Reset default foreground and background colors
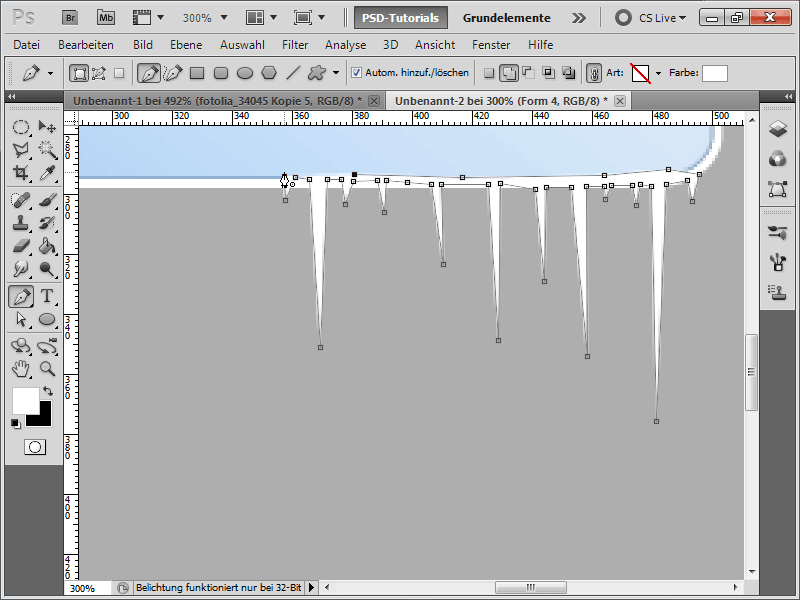Screen dimensions: 800x600 click(16, 423)
